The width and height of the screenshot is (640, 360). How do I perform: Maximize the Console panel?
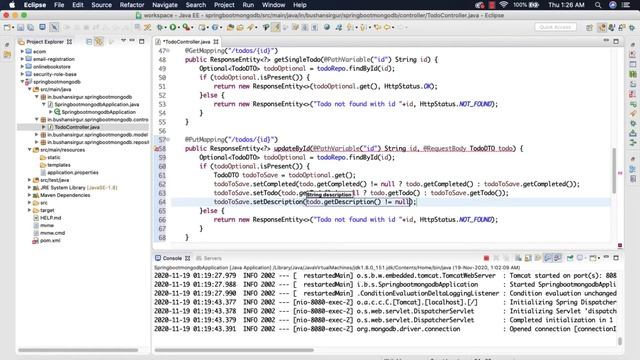616,258
